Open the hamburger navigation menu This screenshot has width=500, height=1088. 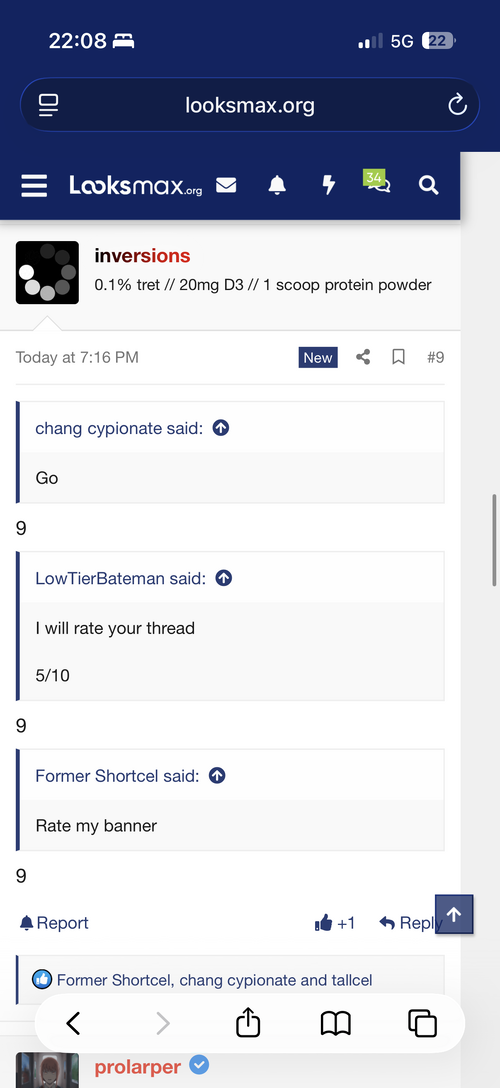[x=34, y=185]
